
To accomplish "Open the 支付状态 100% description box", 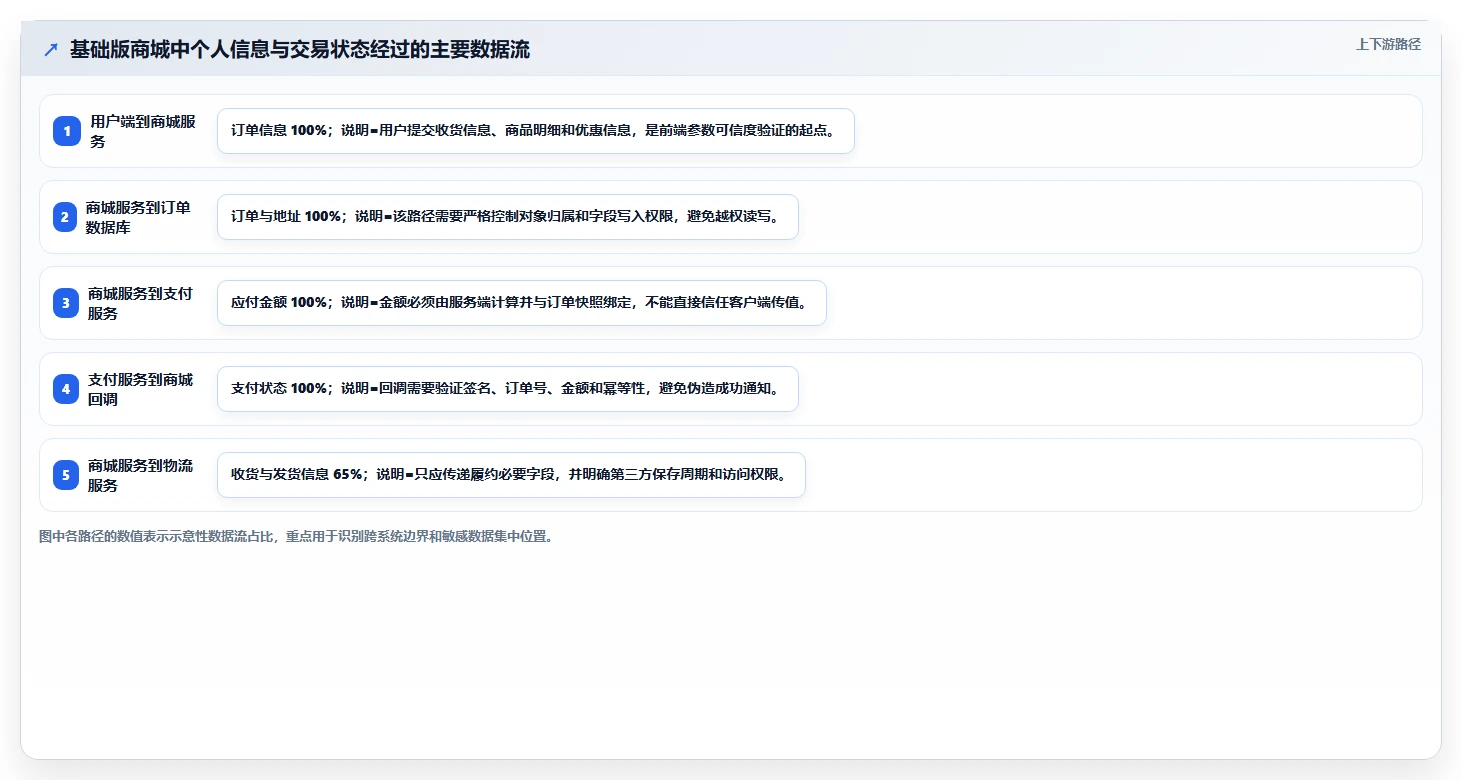I will [x=508, y=389].
